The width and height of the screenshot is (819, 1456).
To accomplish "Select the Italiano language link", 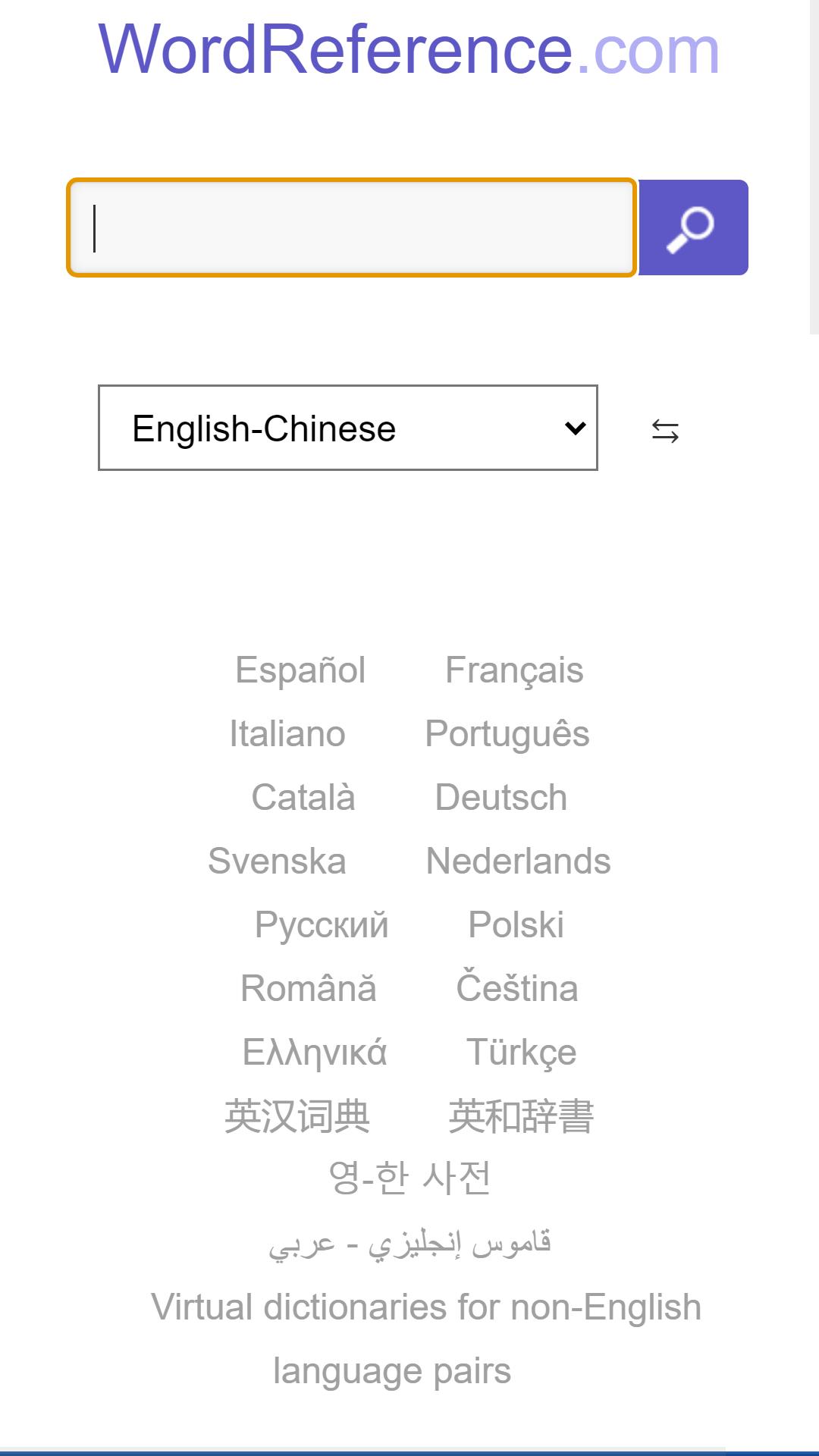I will pos(287,734).
